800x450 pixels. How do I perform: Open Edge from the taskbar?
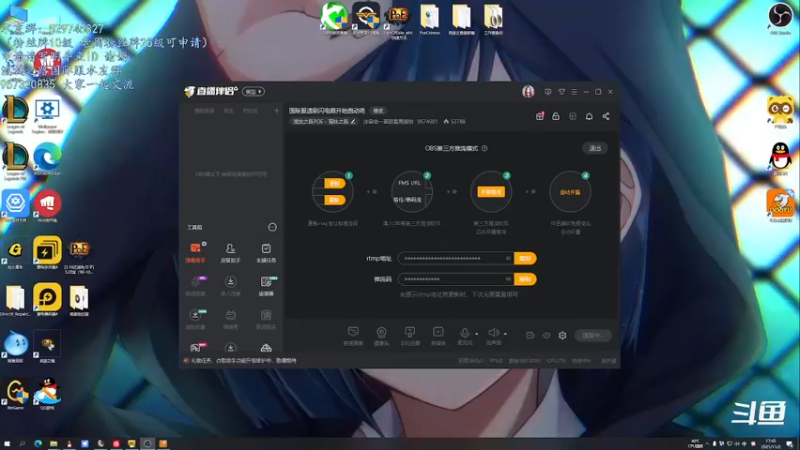click(x=38, y=444)
